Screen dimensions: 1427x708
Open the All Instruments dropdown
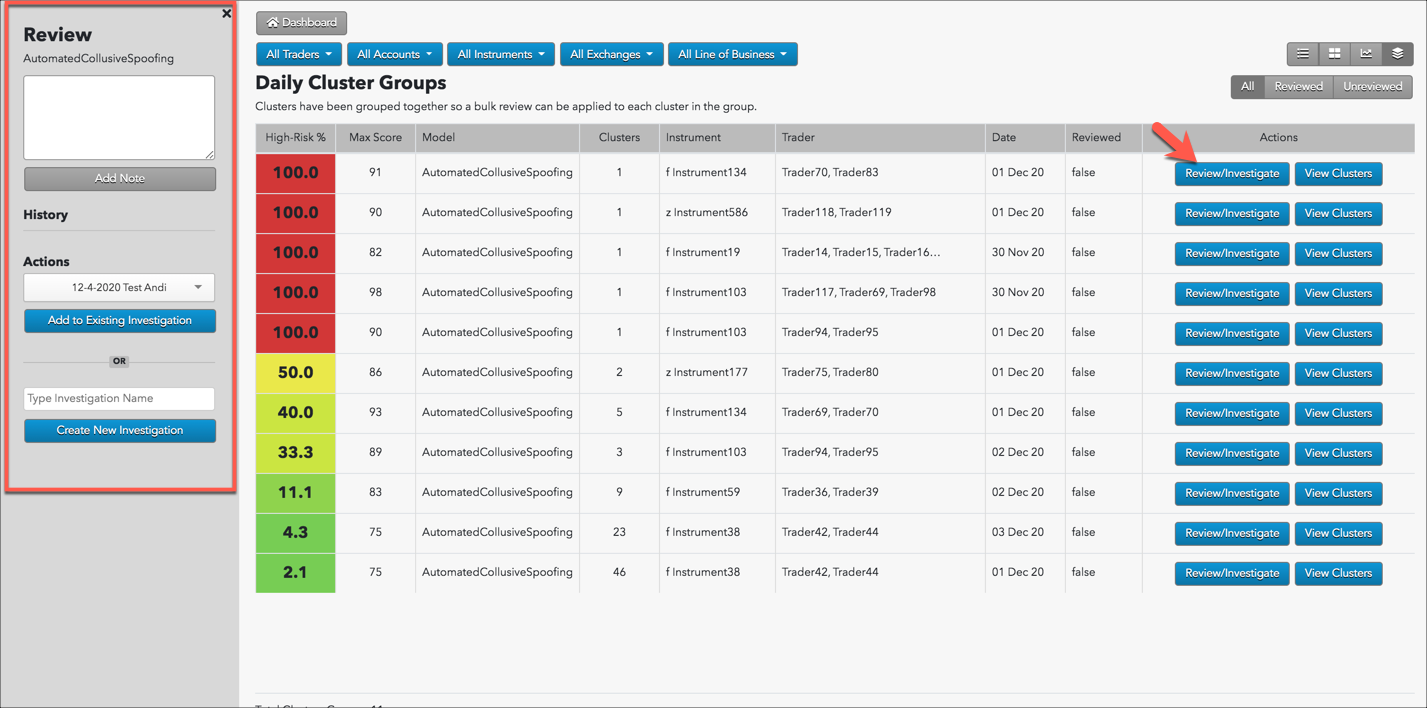[x=501, y=54]
